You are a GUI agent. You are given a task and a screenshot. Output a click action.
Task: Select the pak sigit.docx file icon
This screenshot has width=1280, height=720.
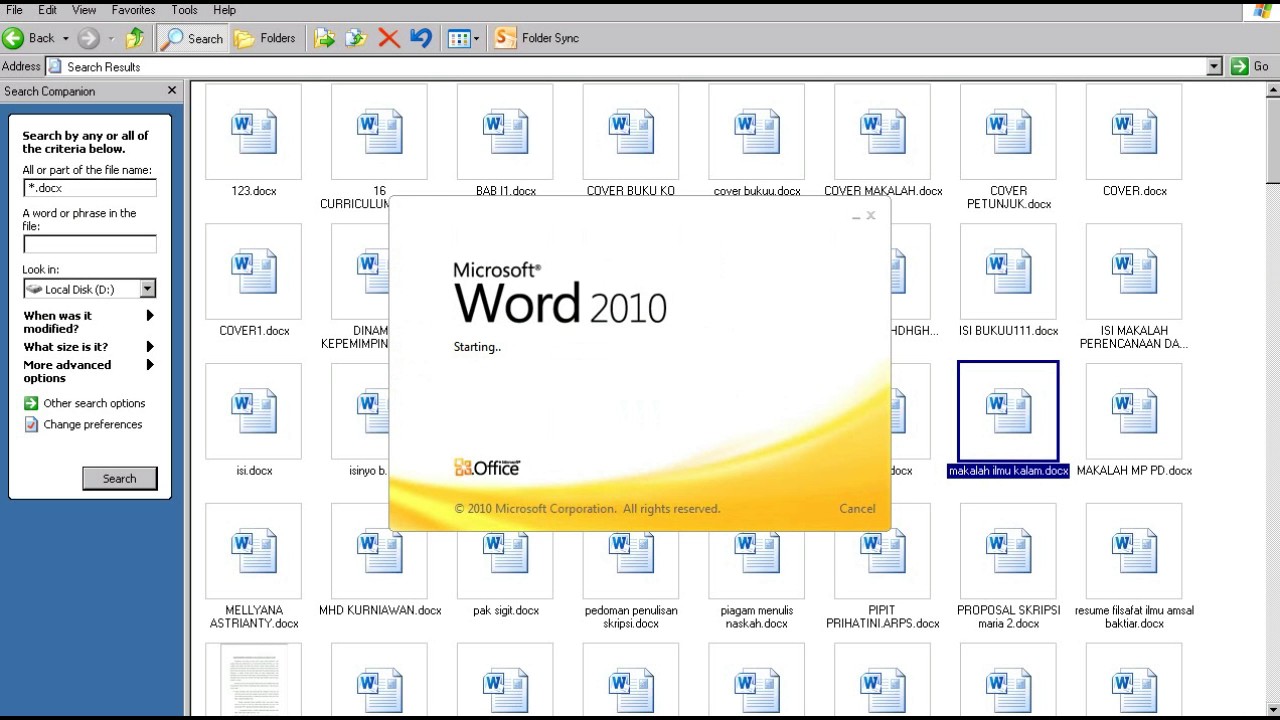tap(505, 552)
